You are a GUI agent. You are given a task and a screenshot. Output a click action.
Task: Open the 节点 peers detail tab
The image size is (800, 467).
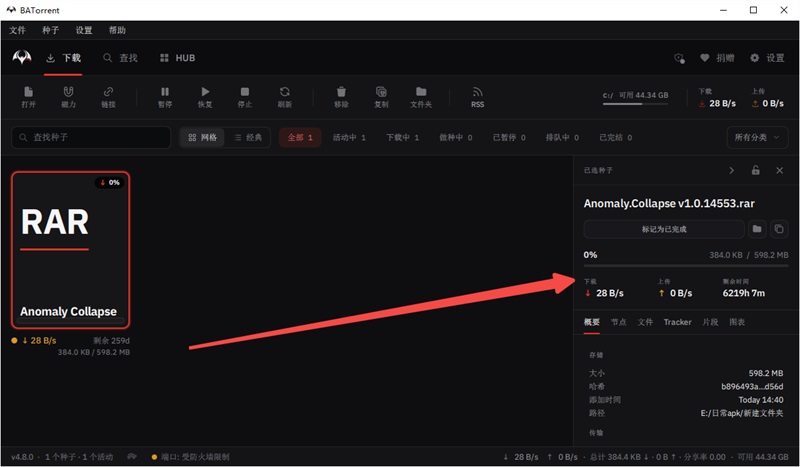point(618,322)
